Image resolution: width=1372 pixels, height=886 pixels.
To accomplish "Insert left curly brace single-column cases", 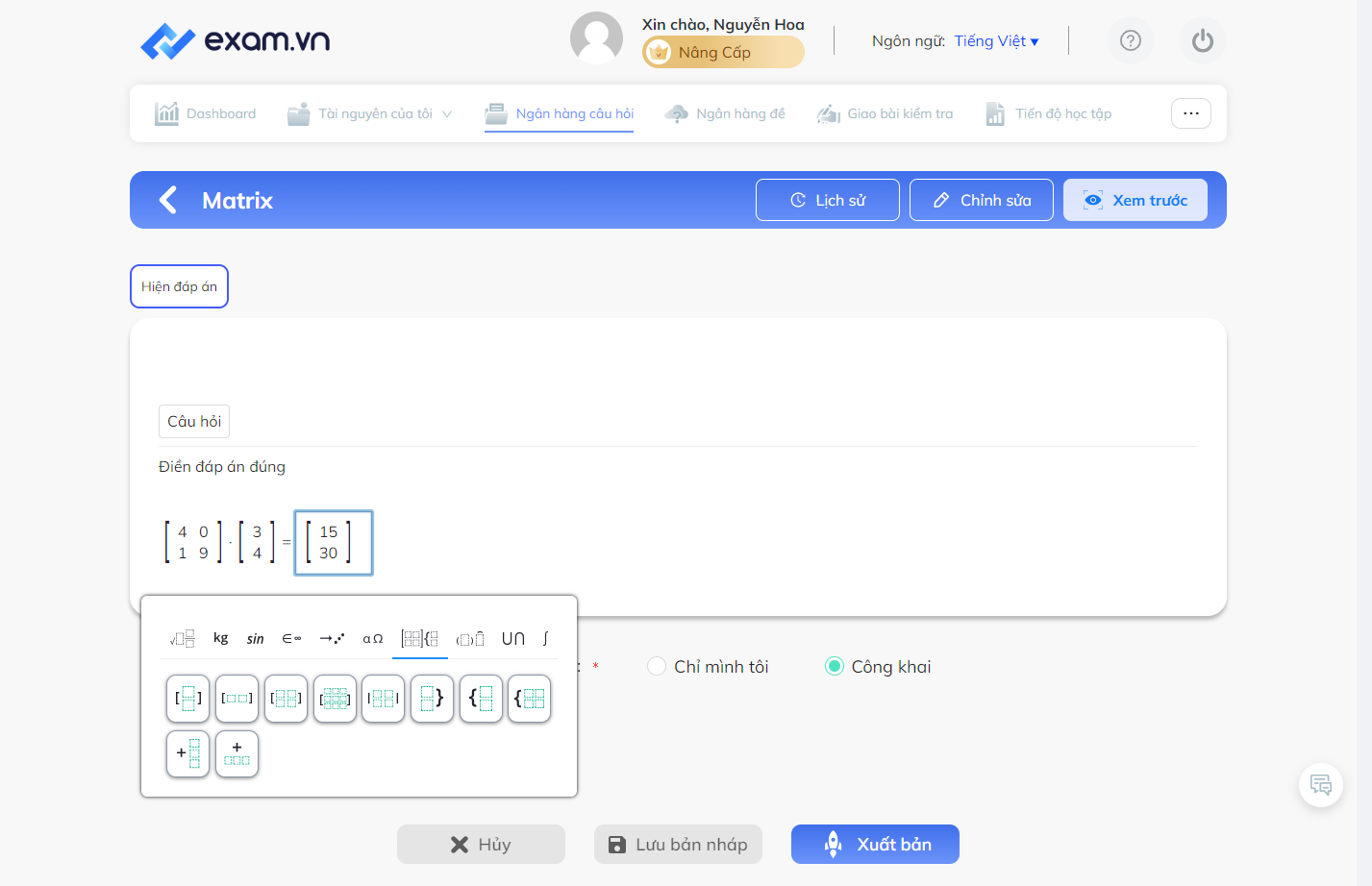I will (481, 699).
